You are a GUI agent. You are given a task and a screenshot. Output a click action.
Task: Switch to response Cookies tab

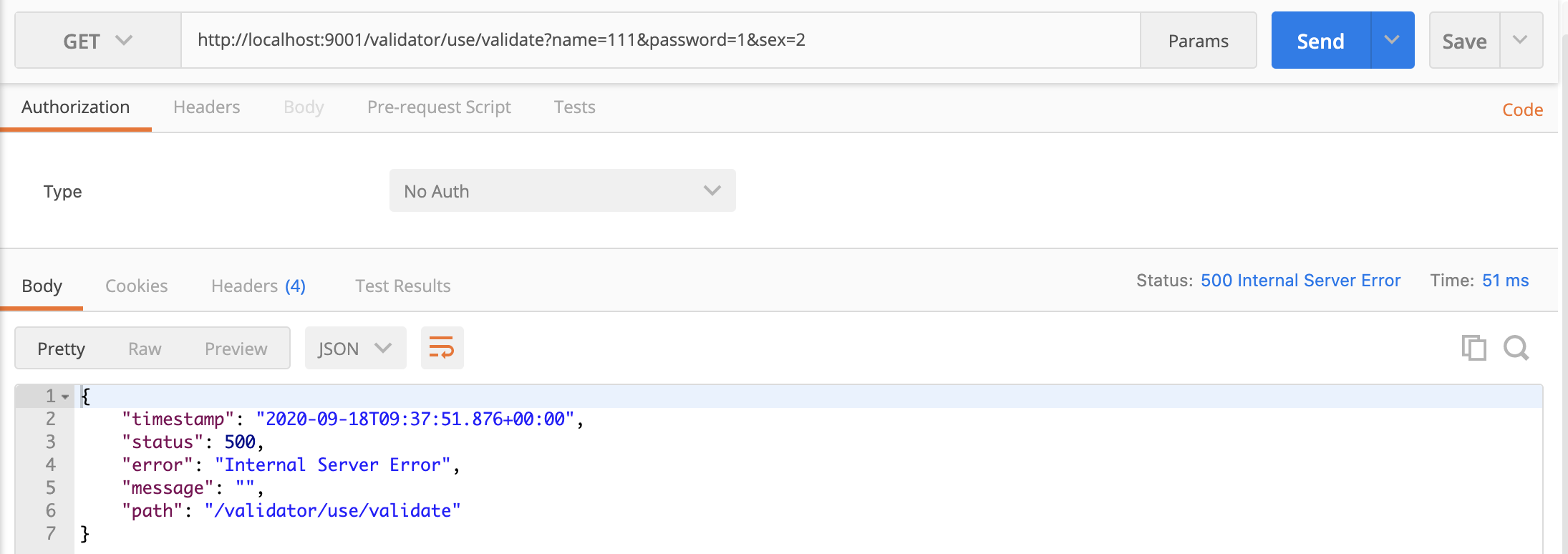tap(136, 286)
